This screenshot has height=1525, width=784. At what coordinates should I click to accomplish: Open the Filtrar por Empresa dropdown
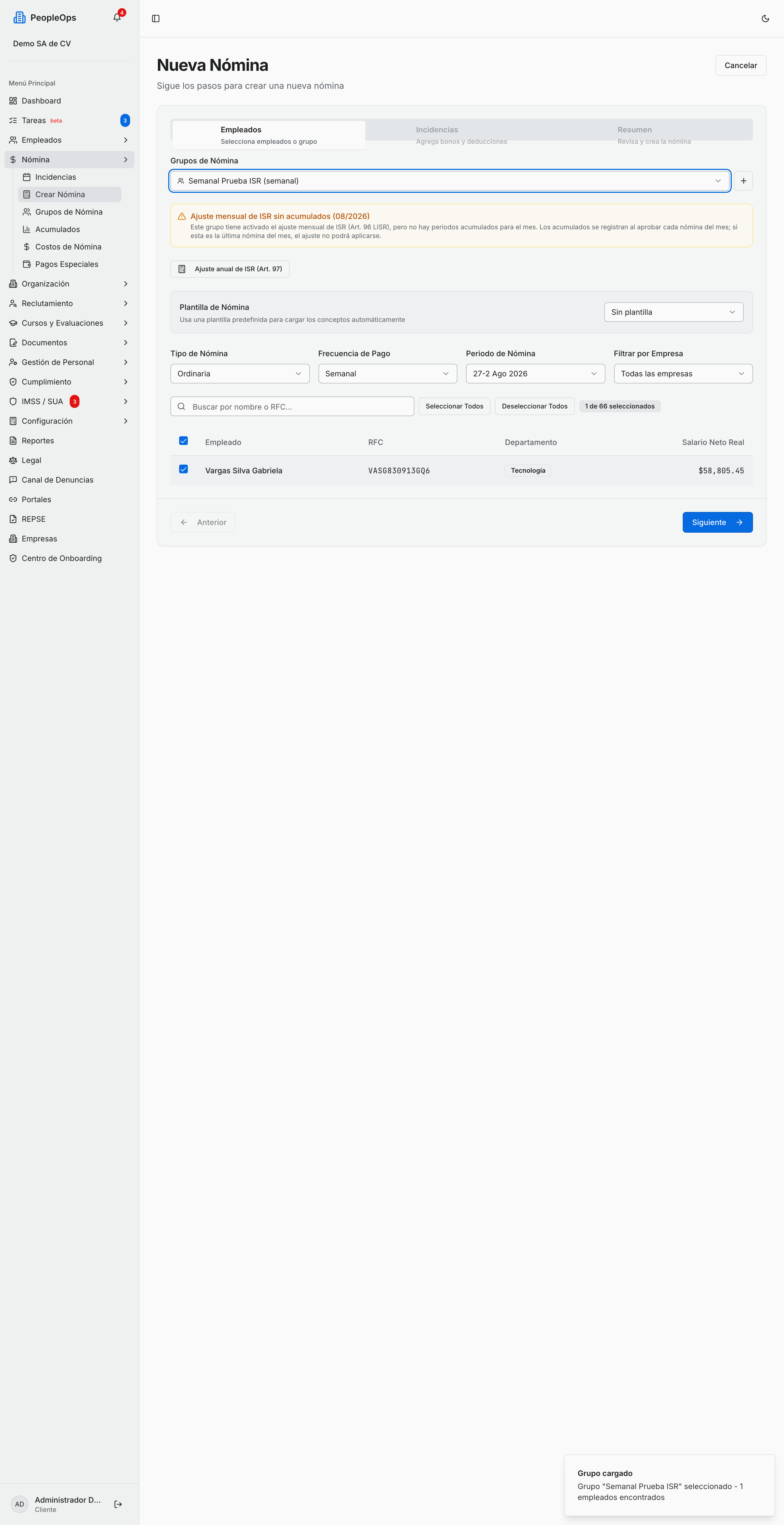pos(683,374)
